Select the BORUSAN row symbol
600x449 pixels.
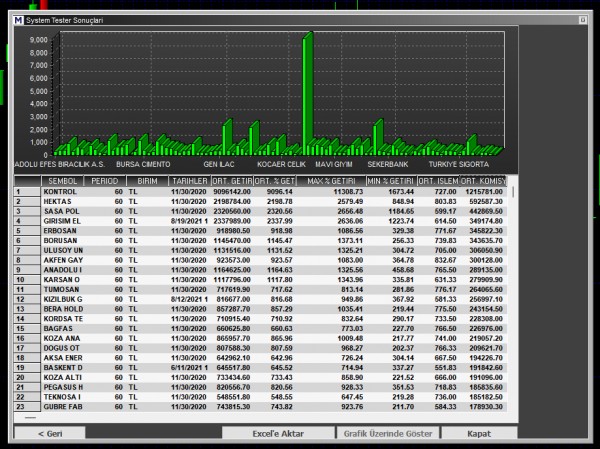tap(60, 240)
